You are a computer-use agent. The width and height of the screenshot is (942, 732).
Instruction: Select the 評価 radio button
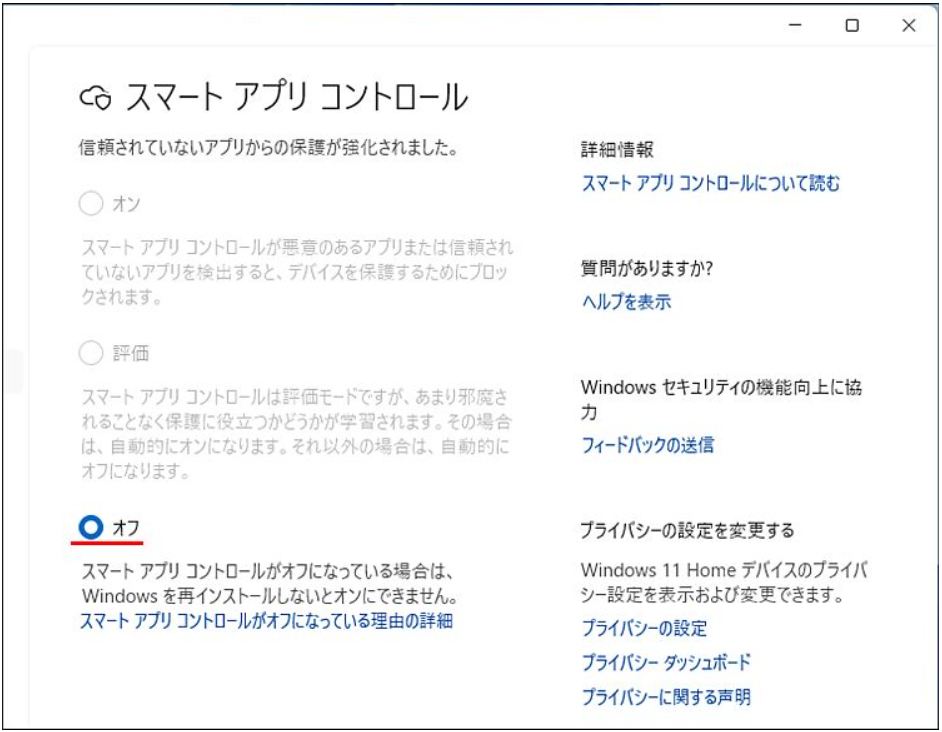(x=91, y=353)
